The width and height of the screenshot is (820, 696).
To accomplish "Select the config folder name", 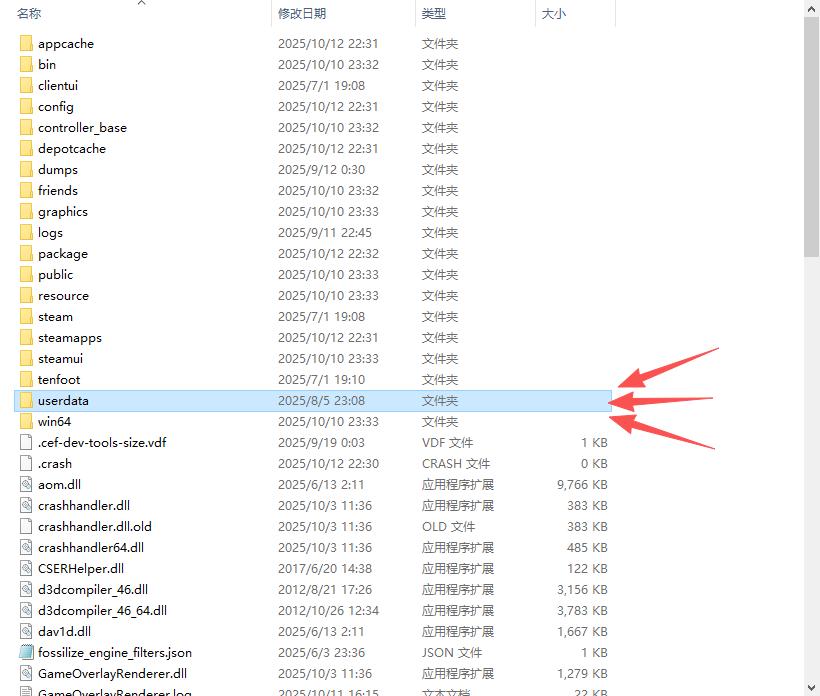I will pos(56,106).
